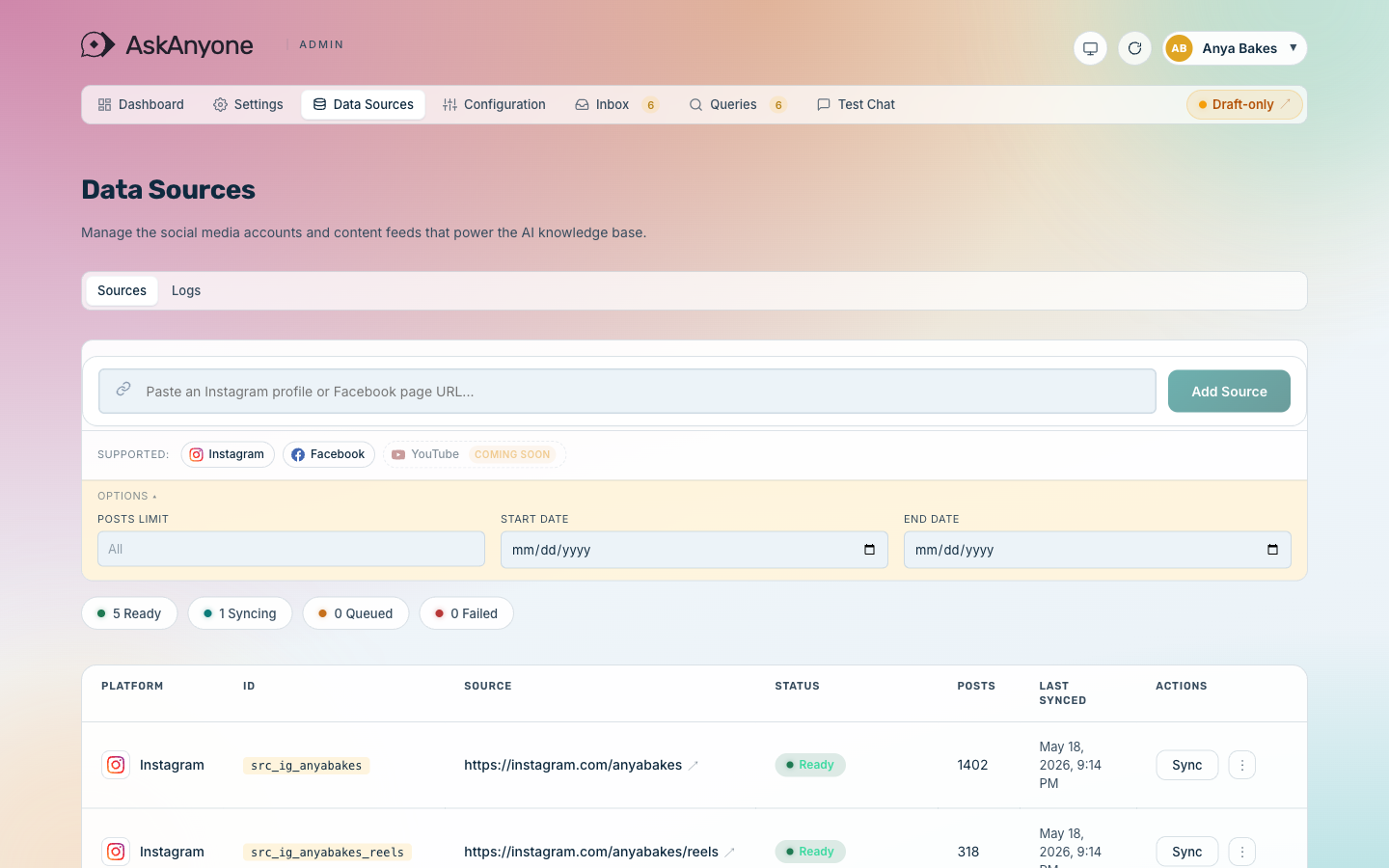Sync the src_ig_anyabakes_reels source
The width and height of the screenshot is (1389, 868).
[1187, 852]
